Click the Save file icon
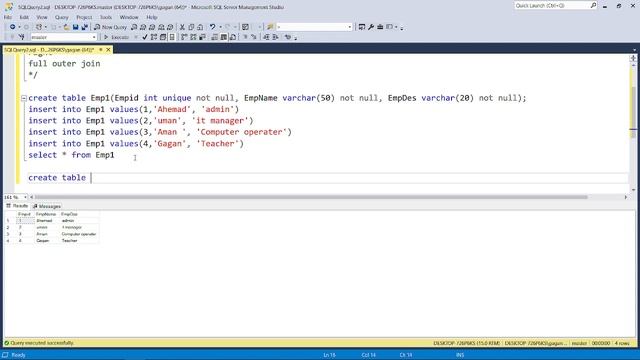 [76, 27]
